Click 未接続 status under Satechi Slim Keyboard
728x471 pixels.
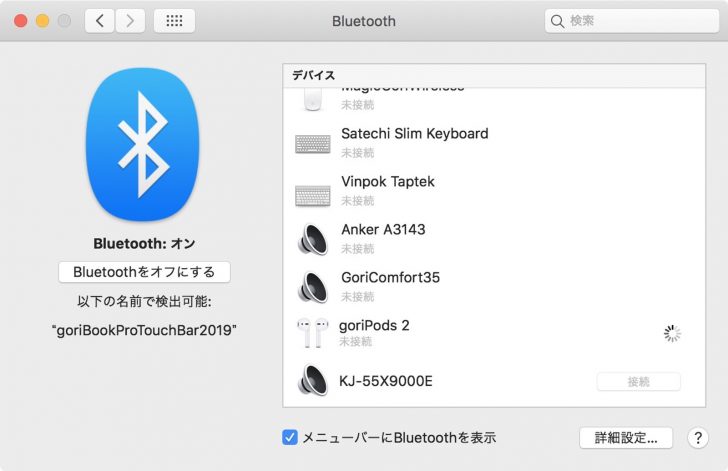358,153
